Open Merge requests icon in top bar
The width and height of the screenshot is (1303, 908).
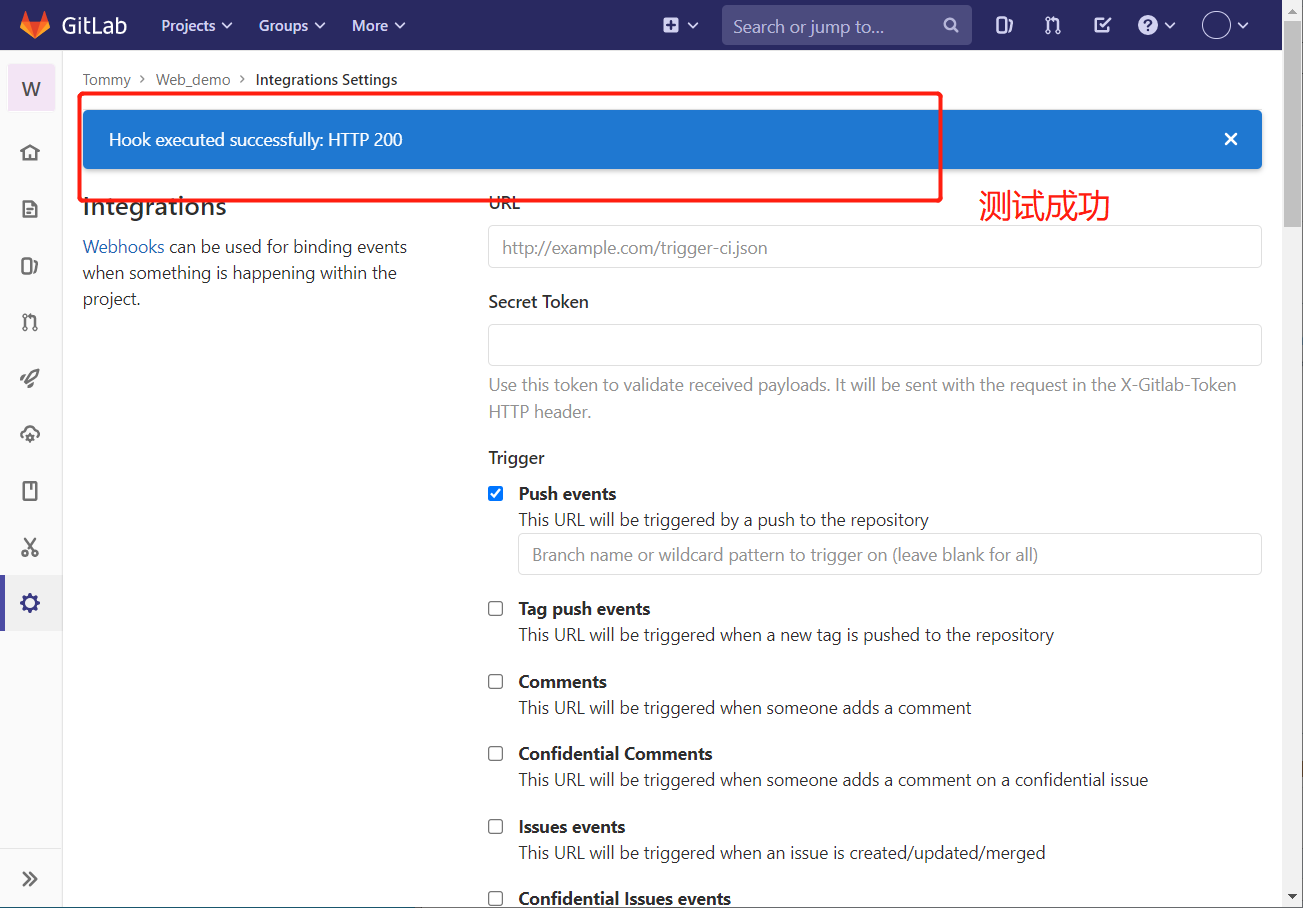(1053, 26)
